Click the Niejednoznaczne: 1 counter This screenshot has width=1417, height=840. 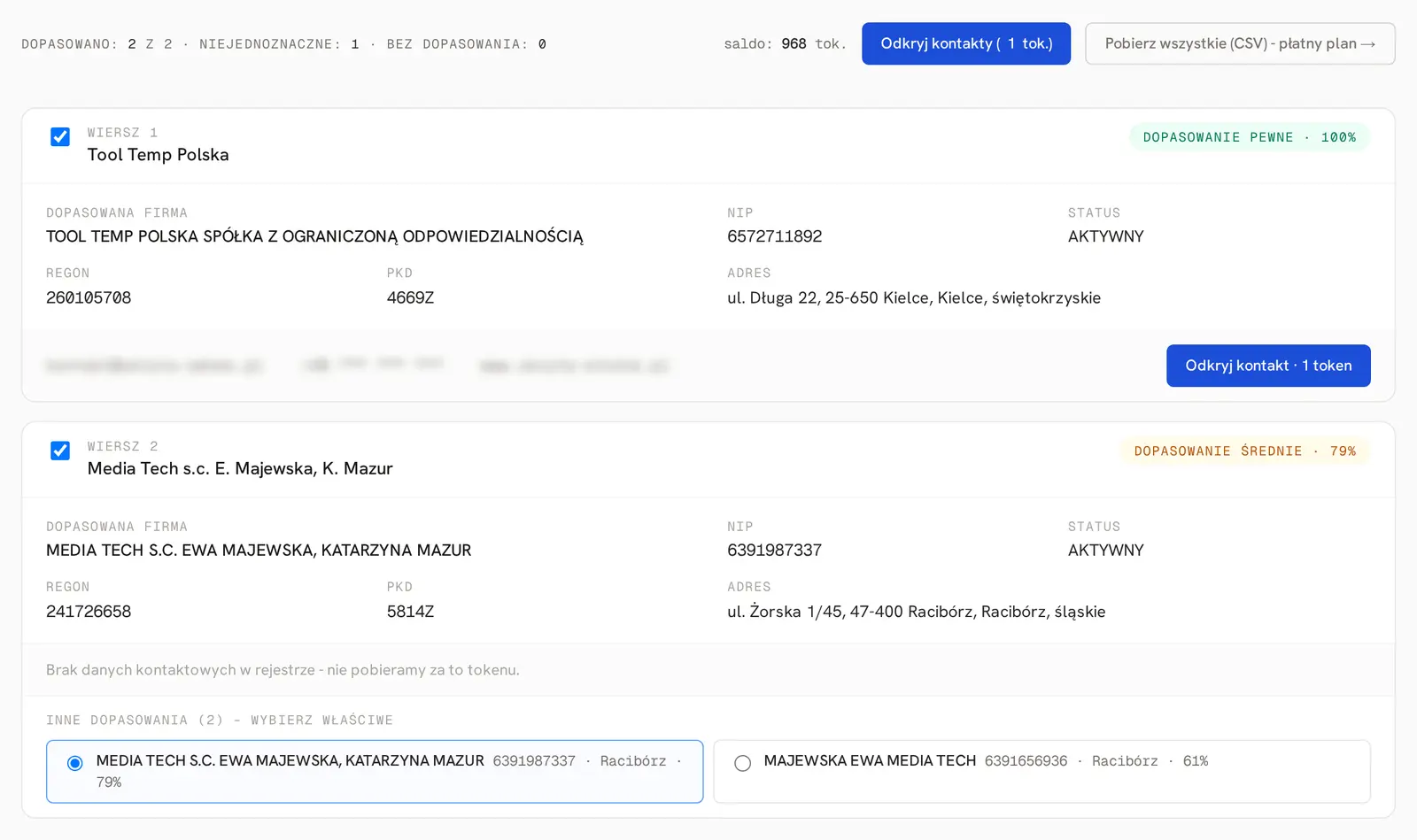point(279,44)
